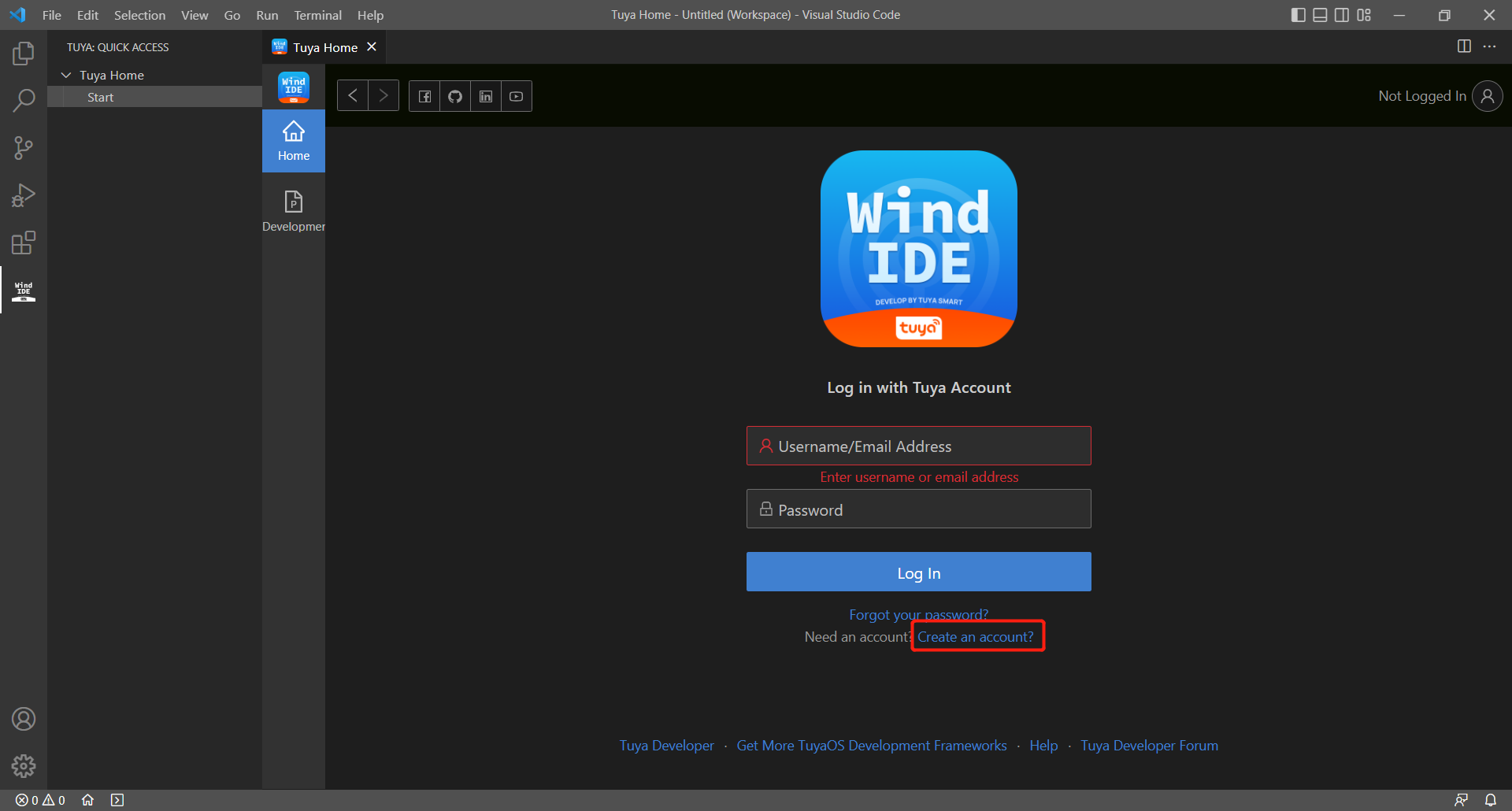Open the Search view in activity bar
Screen dimensions: 1512x811
coord(24,100)
